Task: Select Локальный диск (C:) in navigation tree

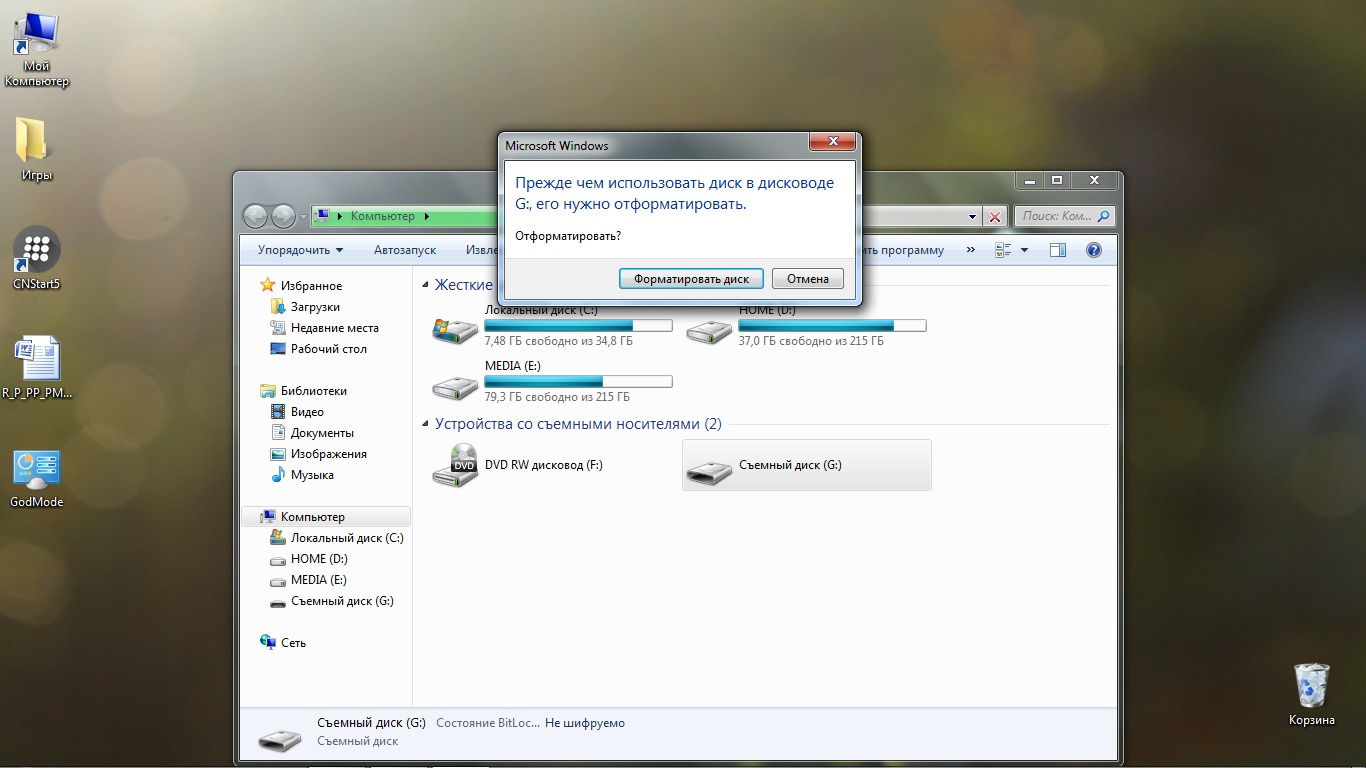Action: click(347, 538)
